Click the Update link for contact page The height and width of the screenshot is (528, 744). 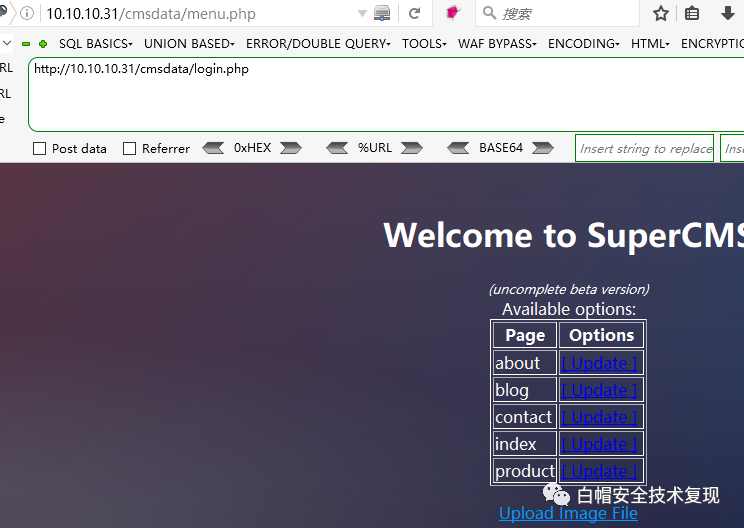pyautogui.click(x=599, y=417)
